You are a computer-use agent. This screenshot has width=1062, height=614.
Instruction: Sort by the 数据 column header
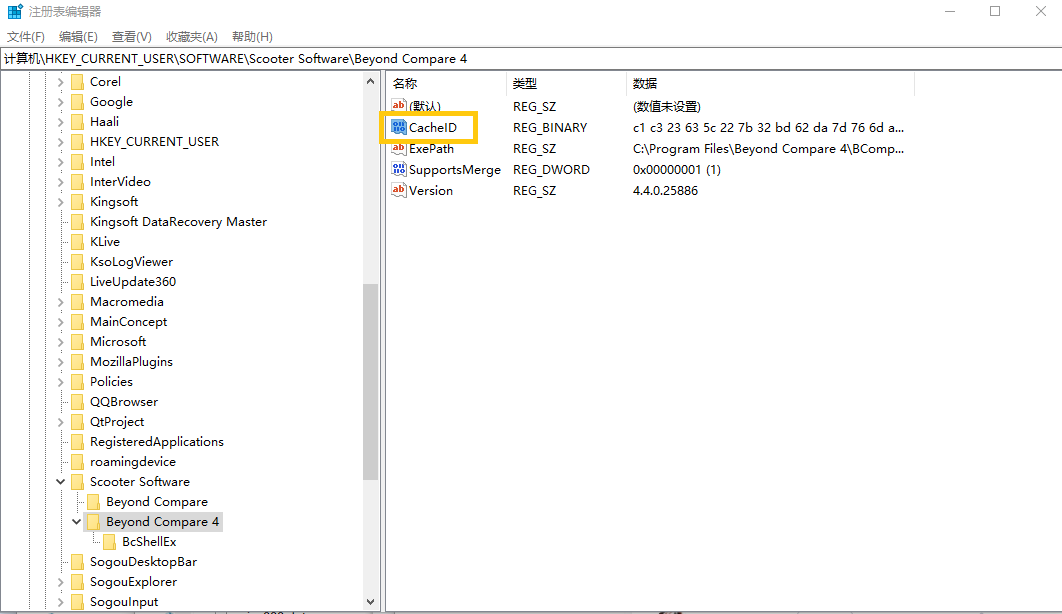pos(770,83)
